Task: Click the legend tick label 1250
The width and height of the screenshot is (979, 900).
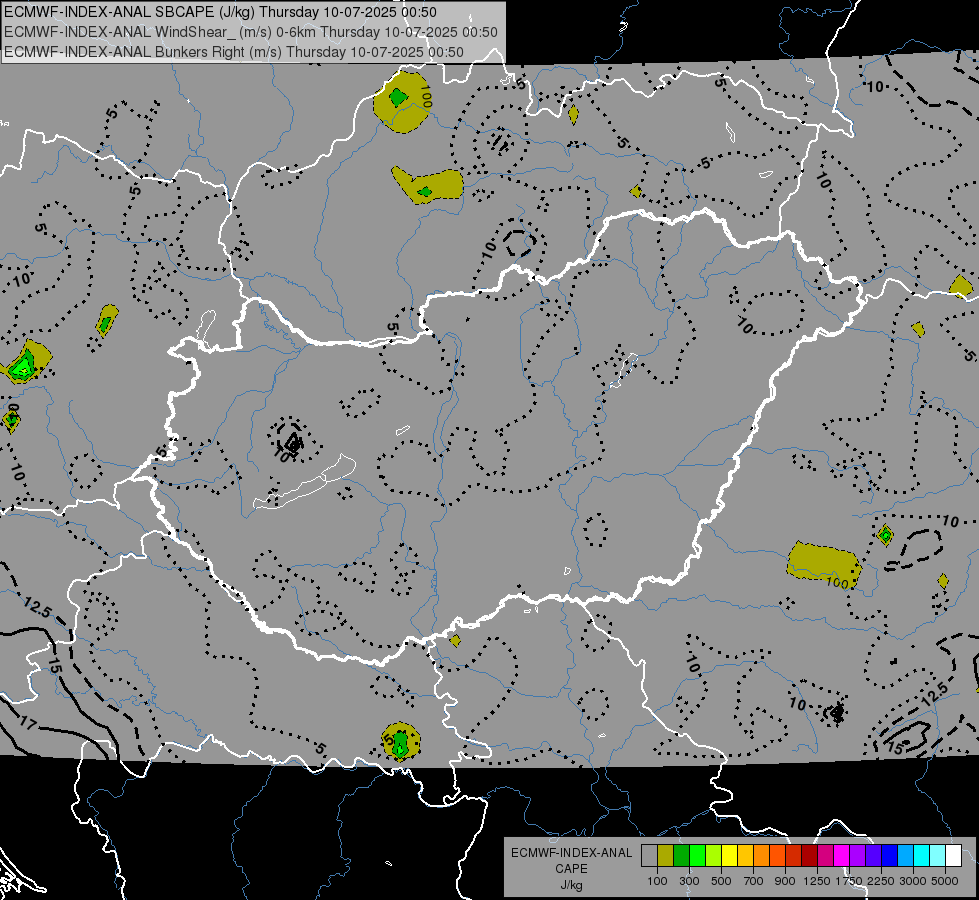Action: click(817, 881)
